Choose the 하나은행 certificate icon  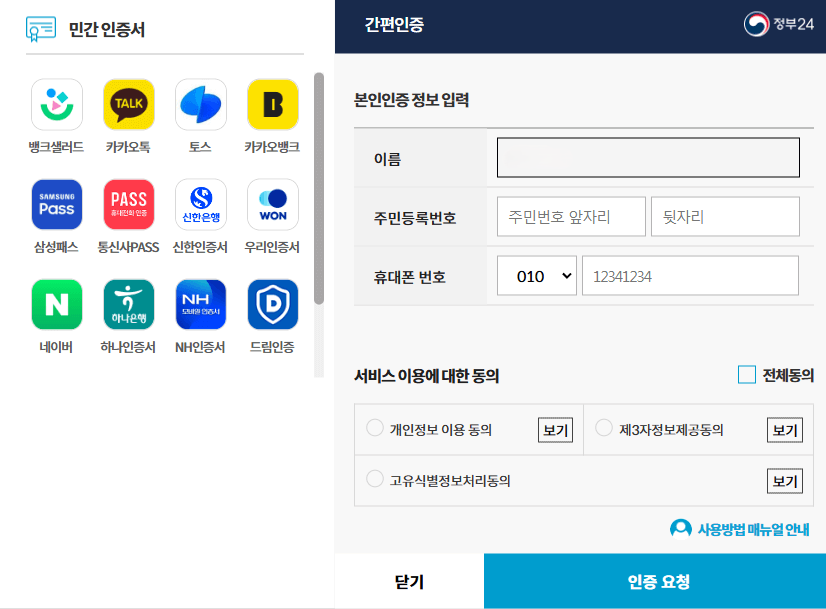pos(129,304)
